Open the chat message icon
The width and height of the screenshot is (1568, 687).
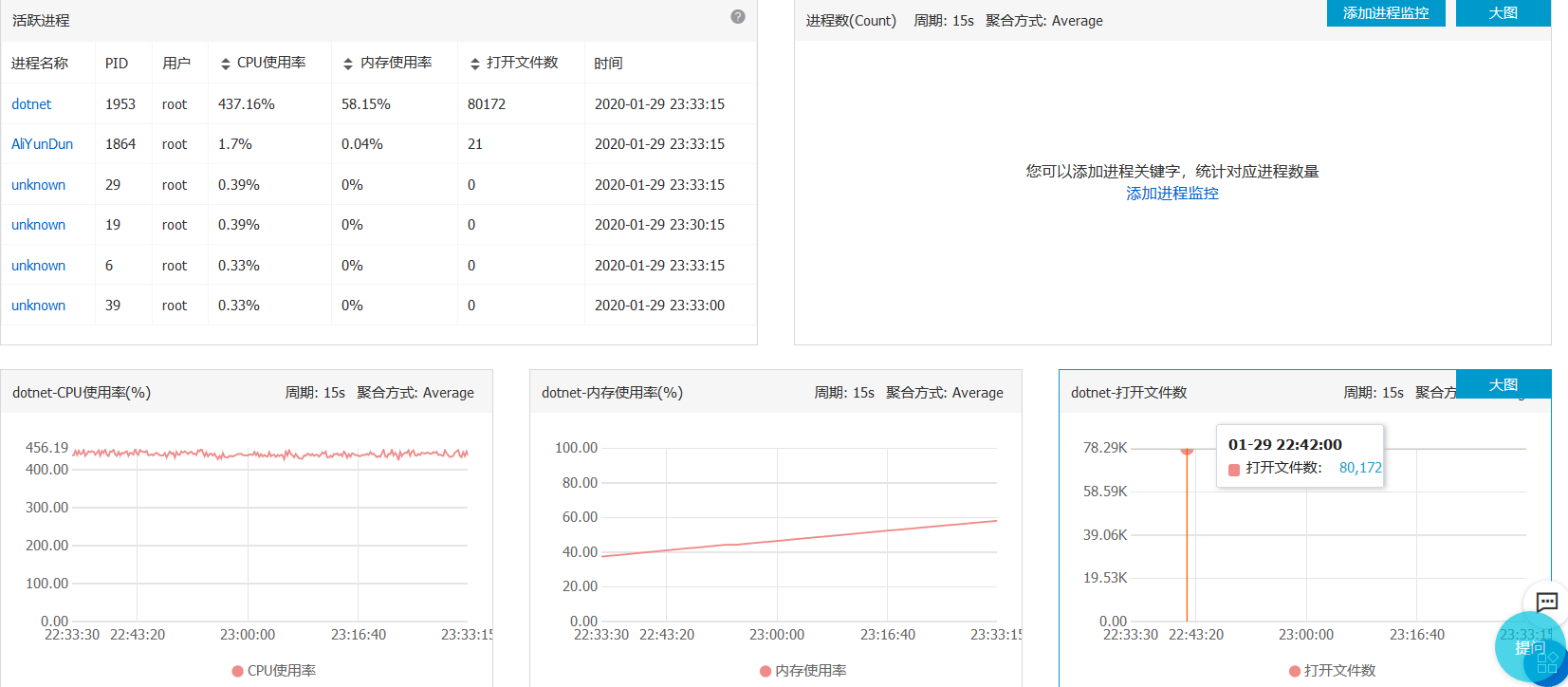(x=1547, y=602)
